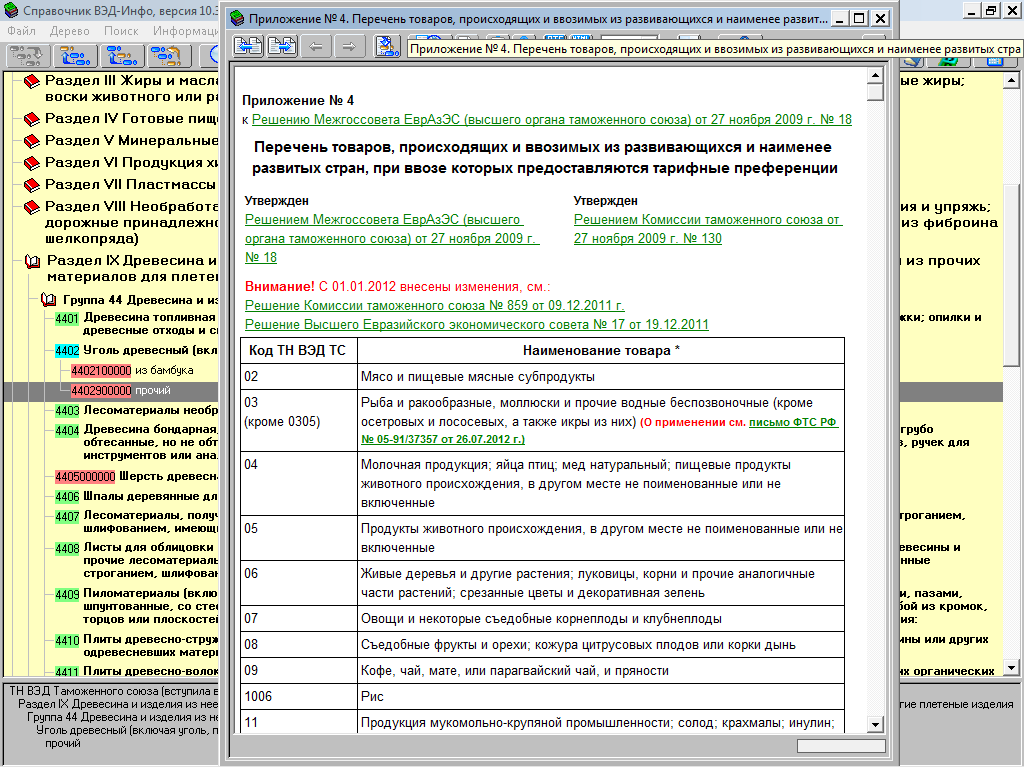Maximize the Приложение № 4 window
The height and width of the screenshot is (768, 1024).
(x=859, y=19)
